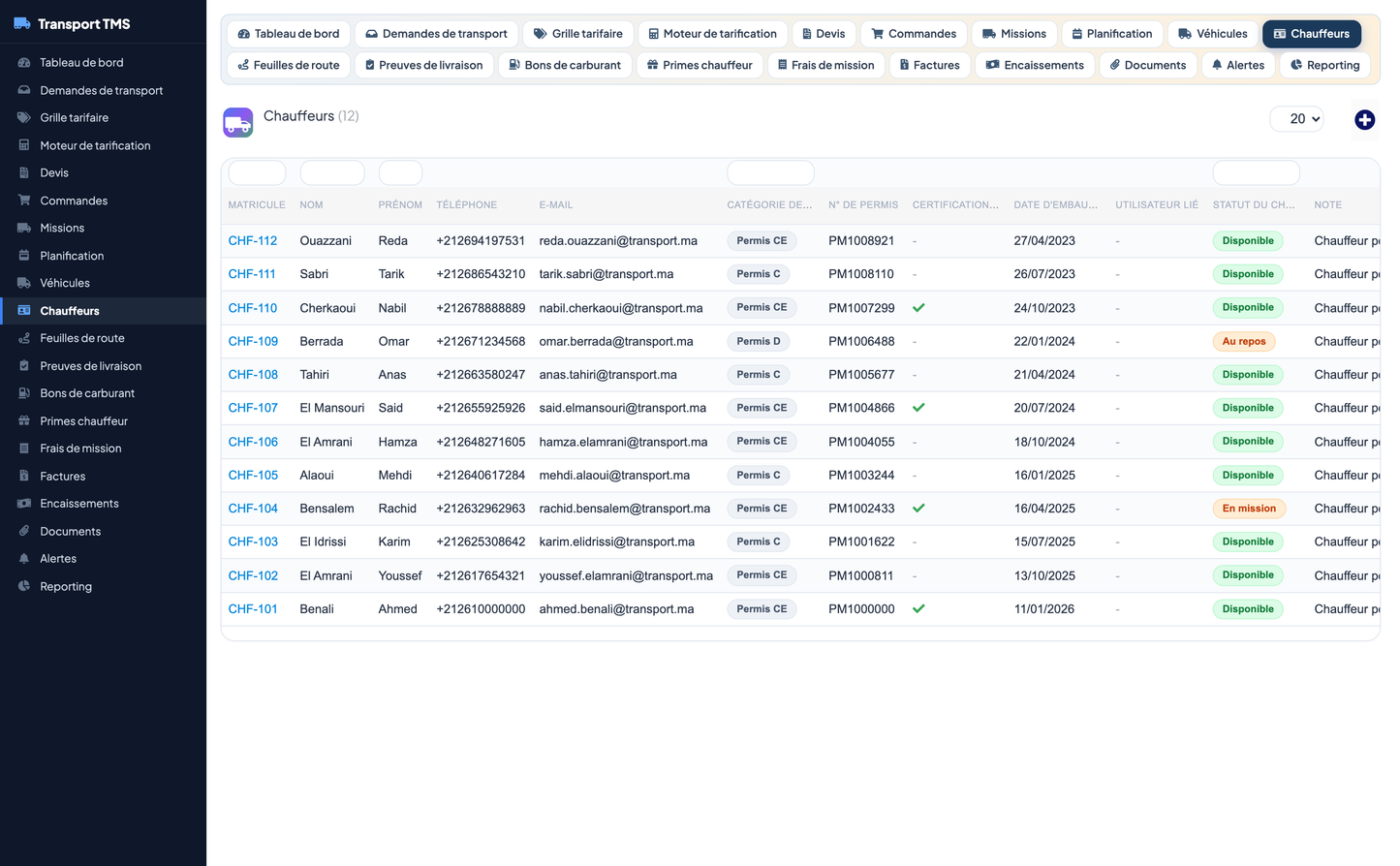Open the Commandes top tab
This screenshot has height=866, width=1400.
pos(914,34)
